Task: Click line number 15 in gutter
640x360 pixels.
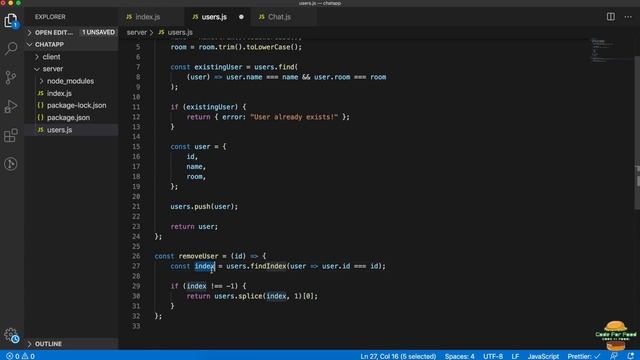Action: [136, 147]
